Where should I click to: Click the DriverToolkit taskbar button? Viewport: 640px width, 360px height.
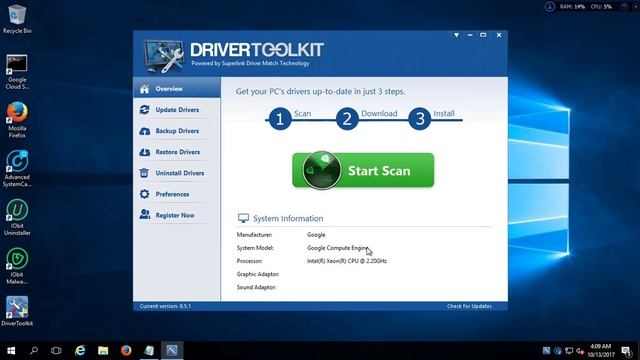coord(172,351)
